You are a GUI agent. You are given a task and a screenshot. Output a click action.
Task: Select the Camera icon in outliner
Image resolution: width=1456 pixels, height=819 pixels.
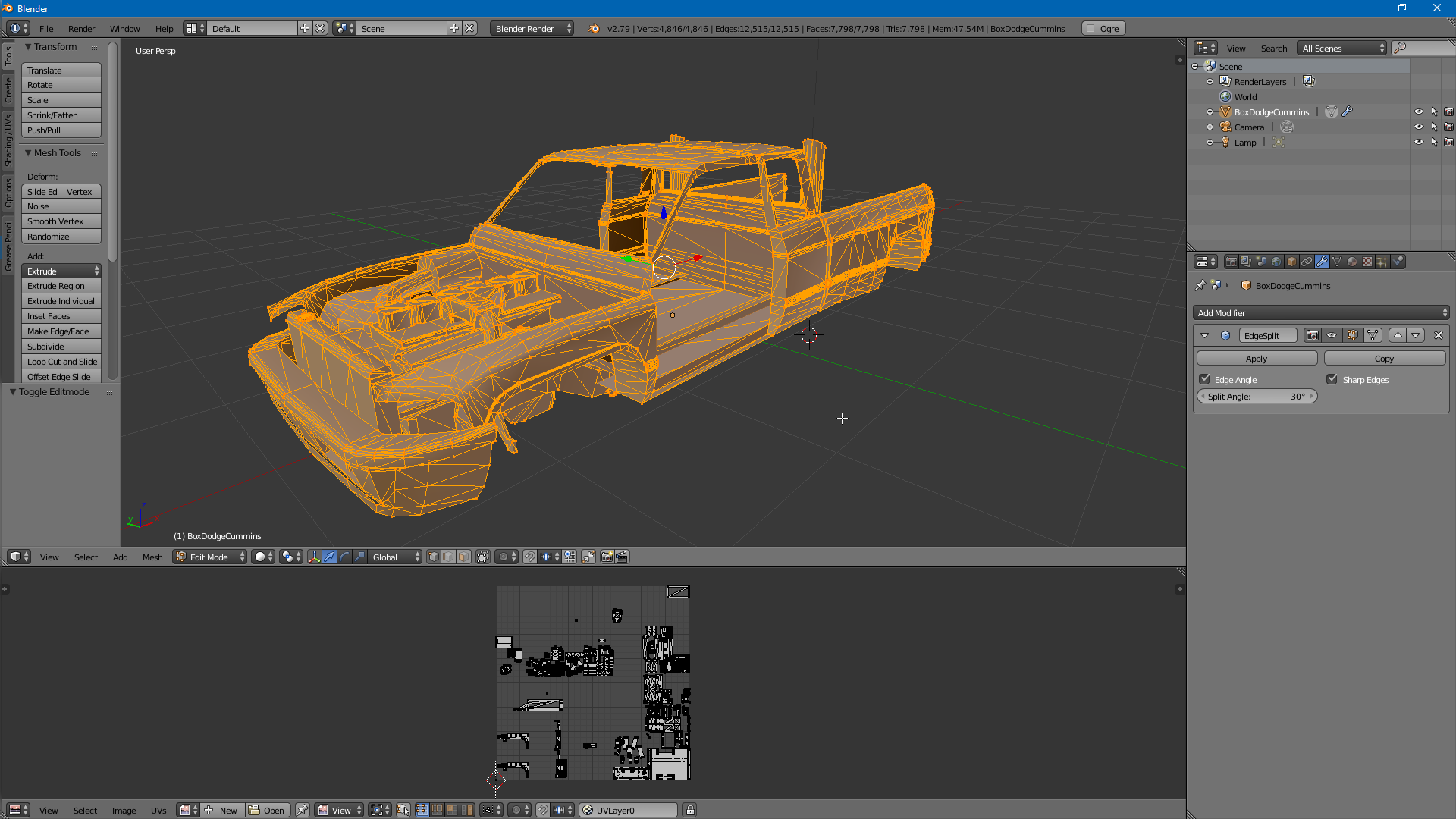tap(1224, 127)
